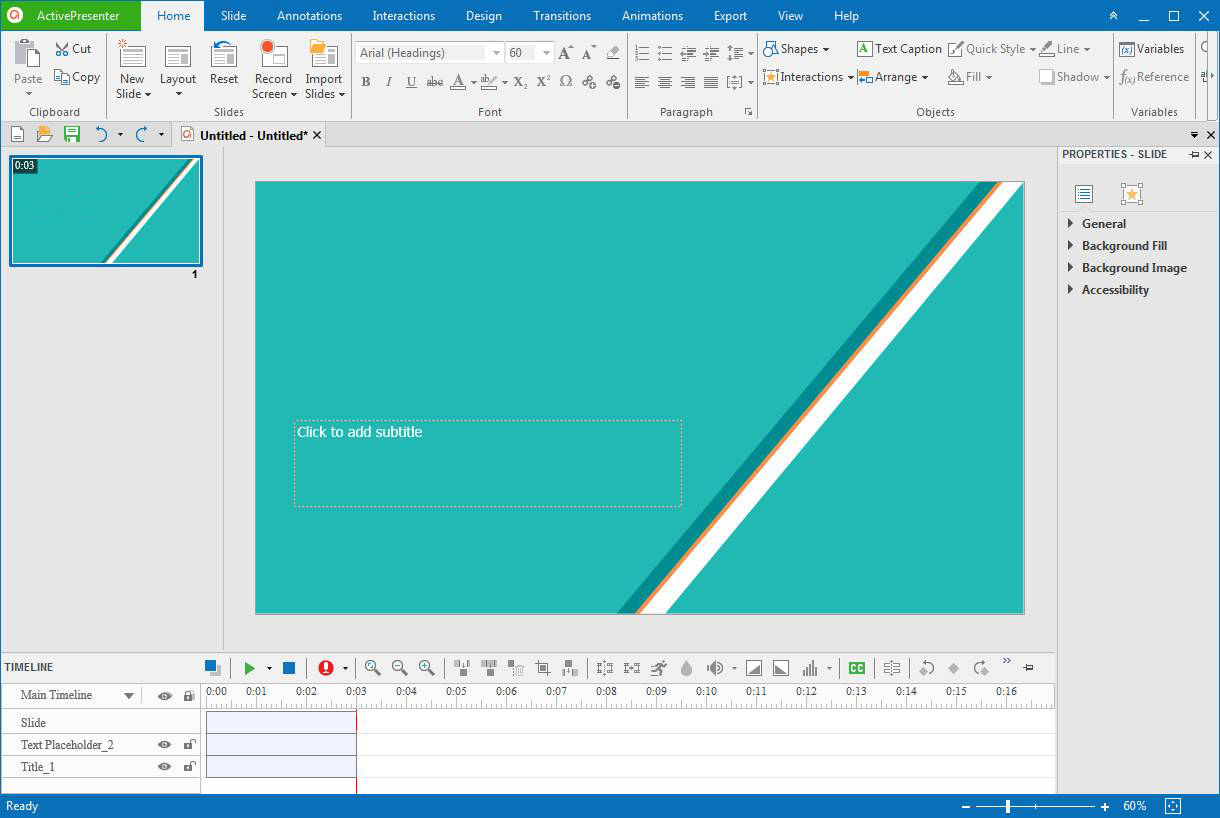
Task: Open the font size dropdown showing 60
Action: 546,53
